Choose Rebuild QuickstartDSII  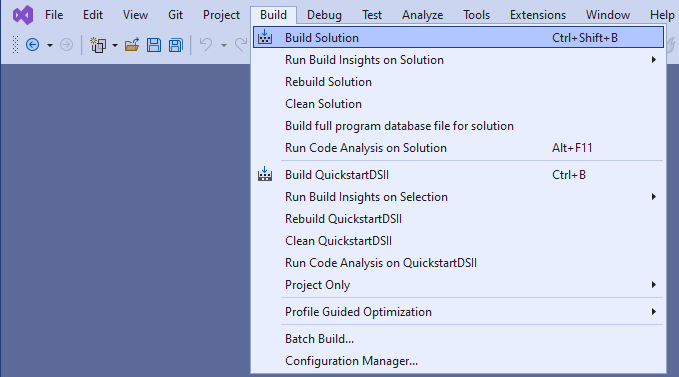[458, 219]
